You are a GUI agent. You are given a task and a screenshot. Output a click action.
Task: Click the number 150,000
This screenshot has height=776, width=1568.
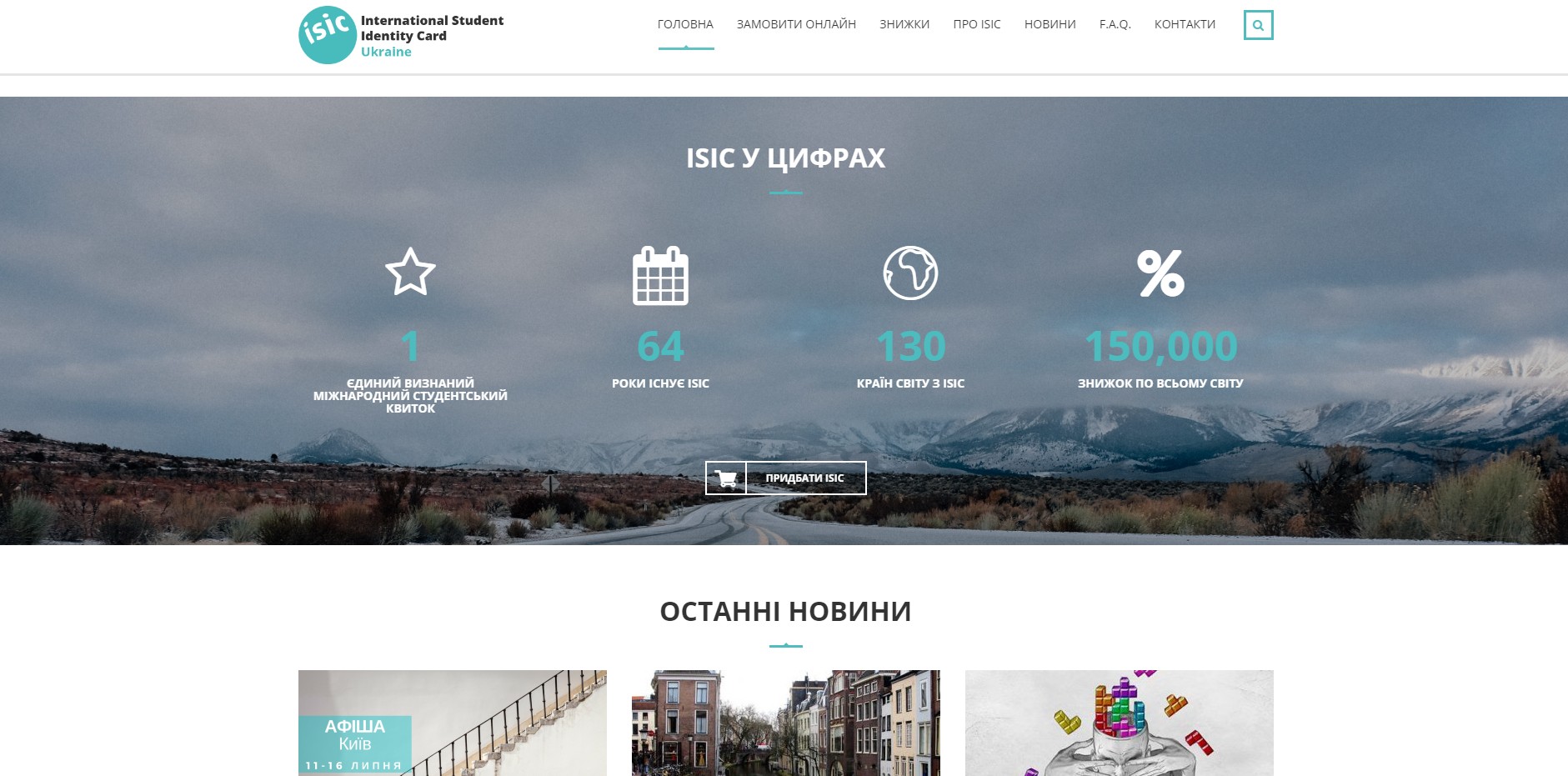1160,347
